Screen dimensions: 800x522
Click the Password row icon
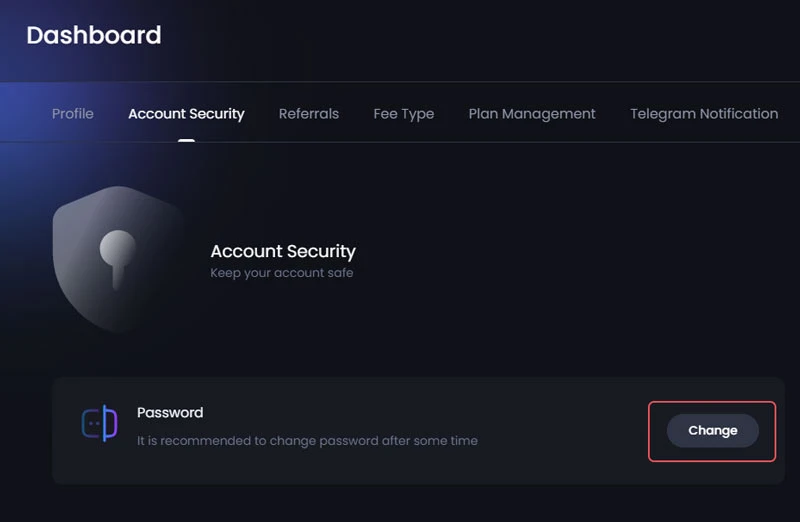click(99, 425)
